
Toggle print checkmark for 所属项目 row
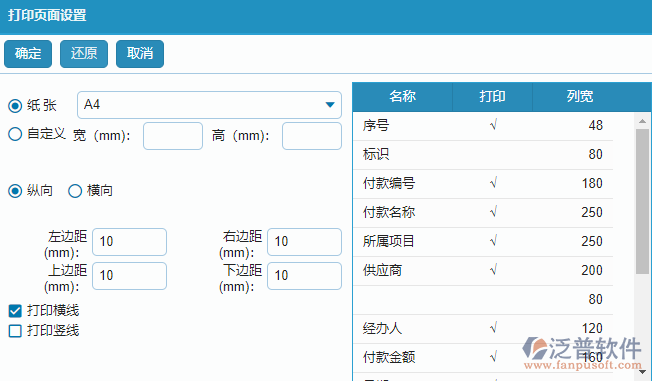coord(493,241)
